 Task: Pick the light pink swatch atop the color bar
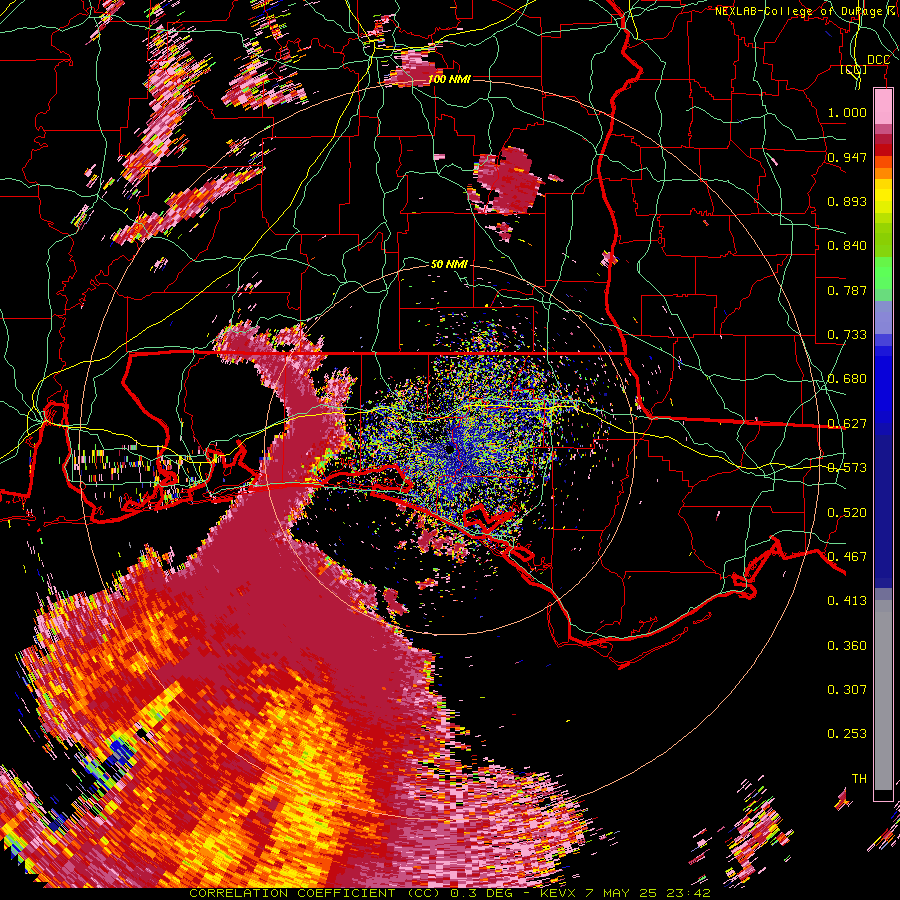tap(883, 106)
